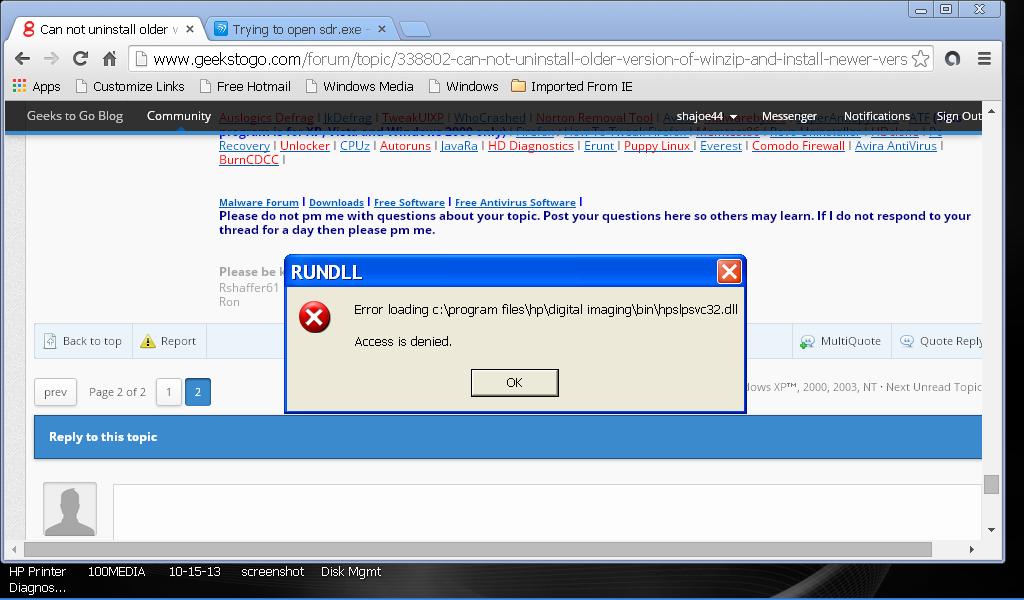Open the Customize Links bookmark
The height and width of the screenshot is (600, 1024).
tap(131, 86)
